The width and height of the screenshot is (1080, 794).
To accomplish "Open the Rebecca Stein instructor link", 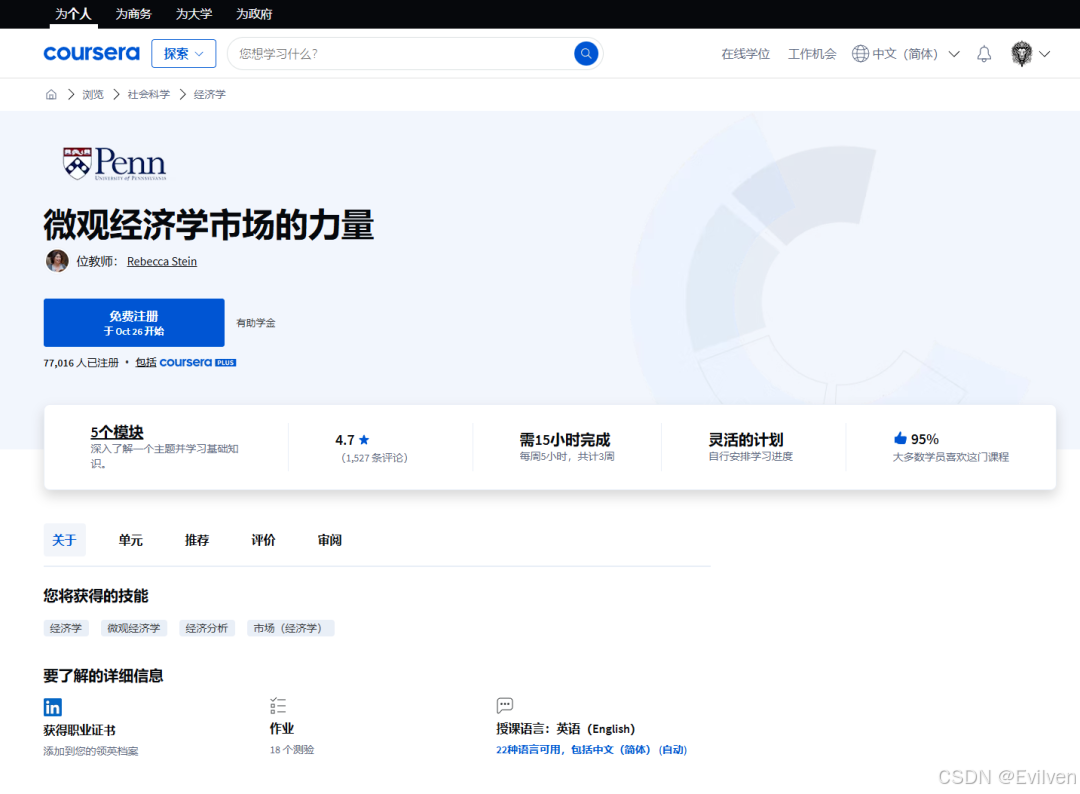I will 162,261.
